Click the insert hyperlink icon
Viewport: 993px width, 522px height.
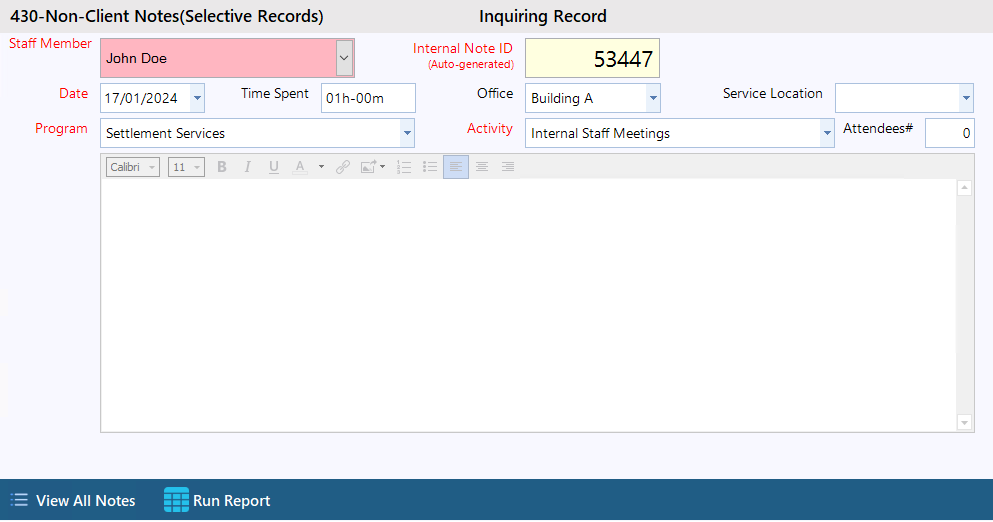343,167
